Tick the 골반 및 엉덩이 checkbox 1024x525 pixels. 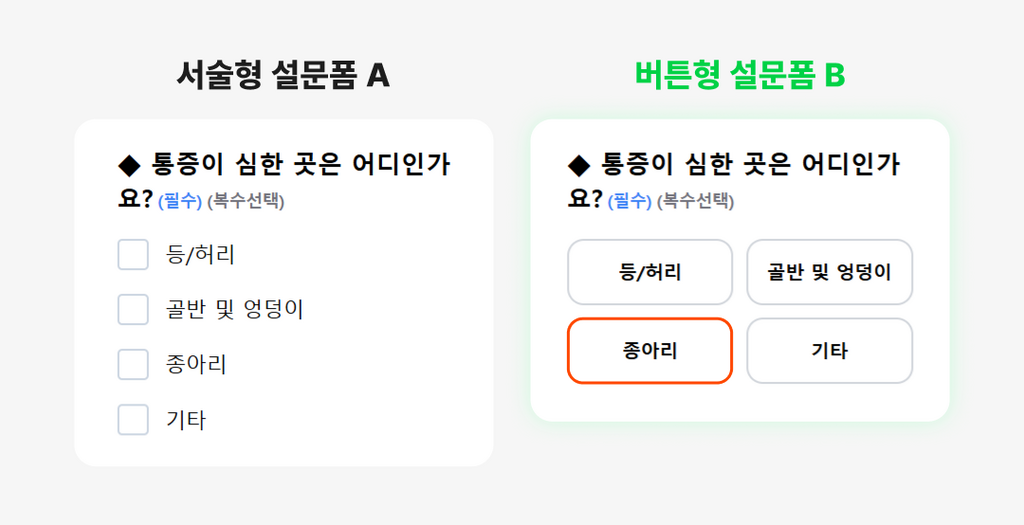click(133, 309)
